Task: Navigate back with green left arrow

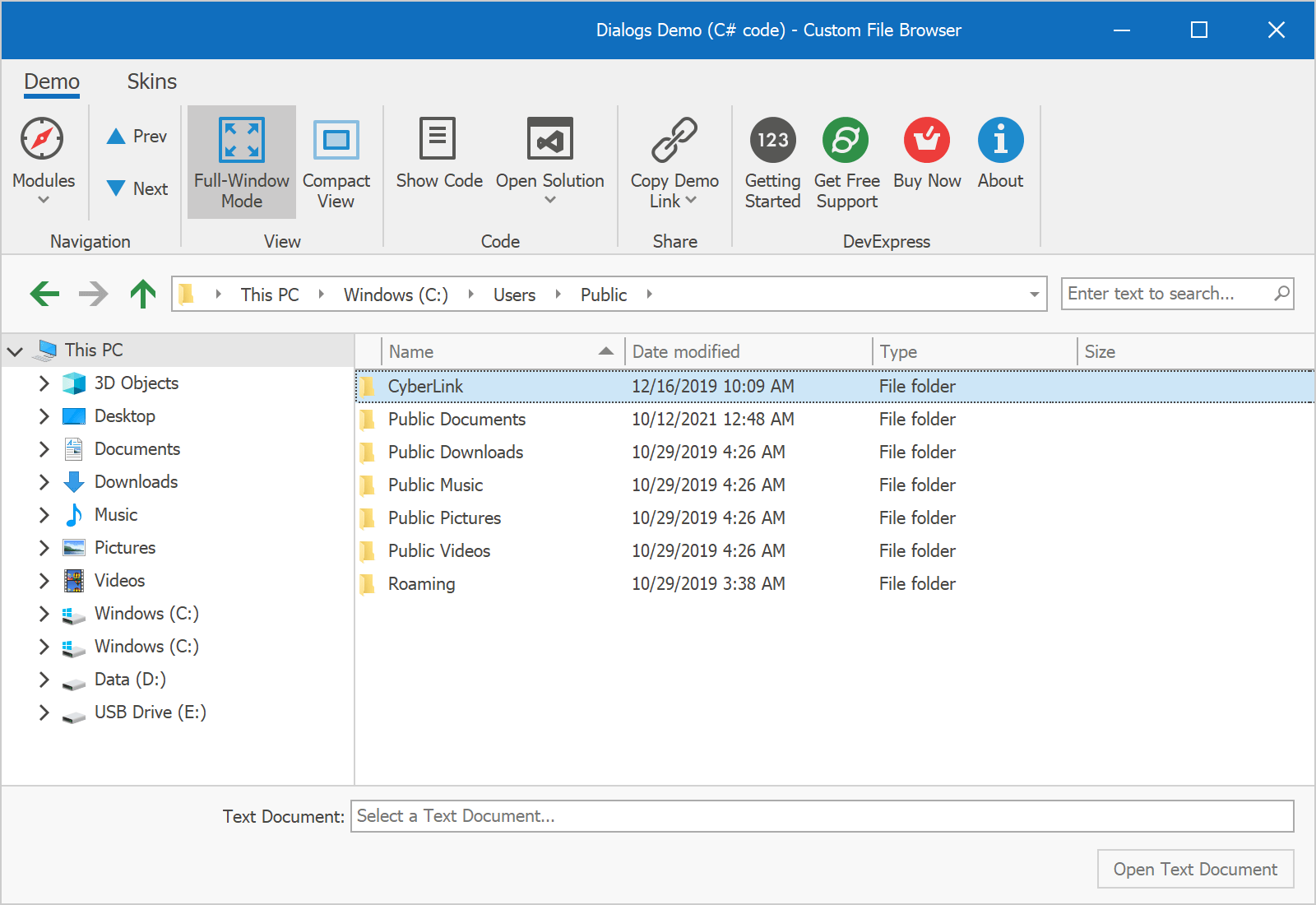Action: tap(44, 294)
